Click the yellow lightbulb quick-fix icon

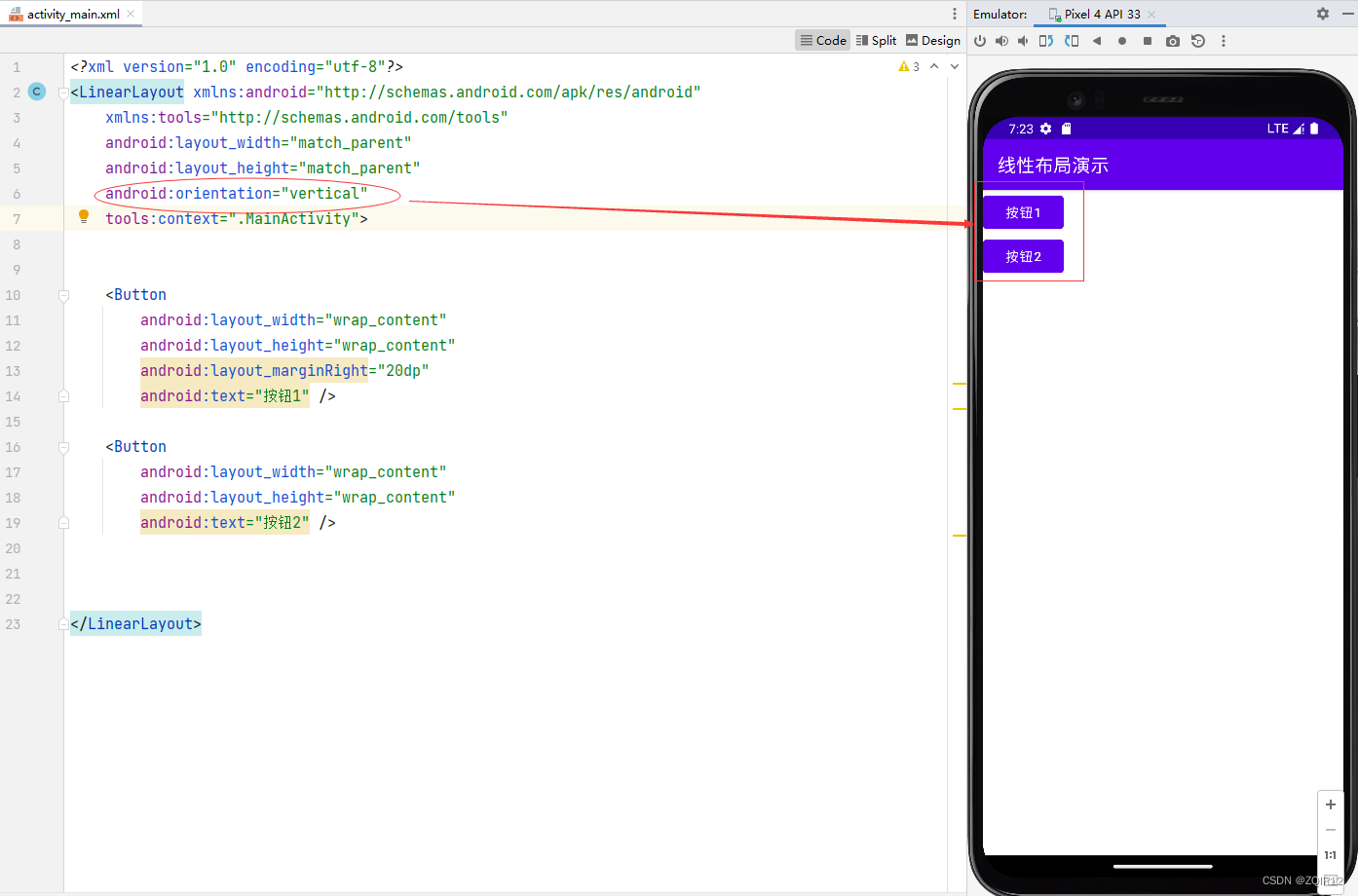click(84, 217)
